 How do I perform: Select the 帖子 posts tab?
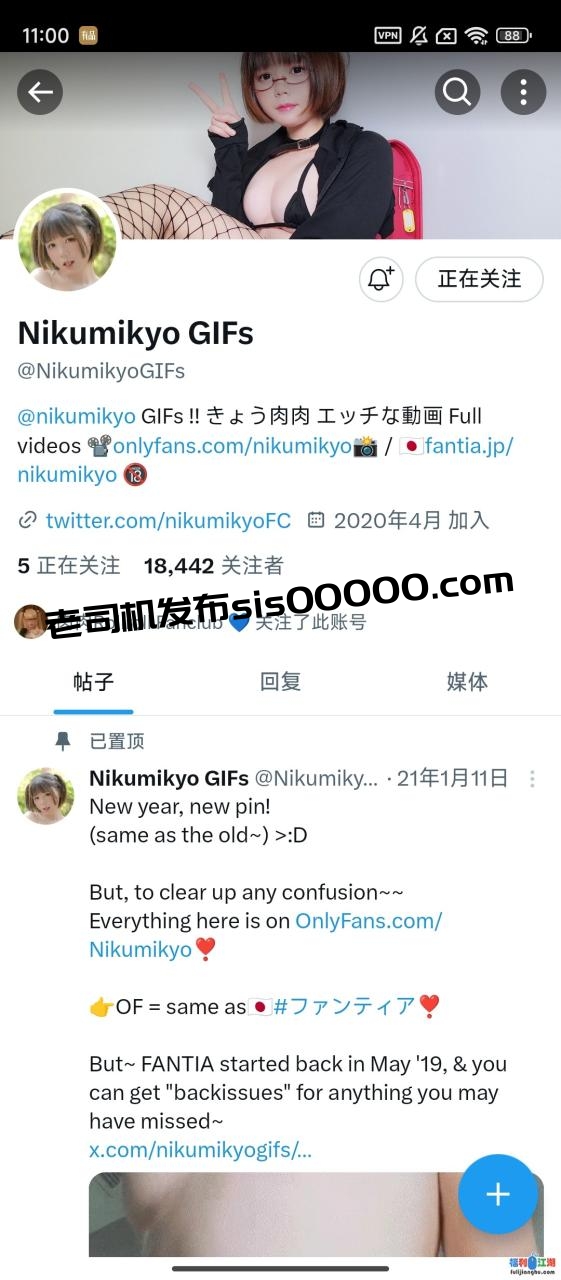pos(93,682)
